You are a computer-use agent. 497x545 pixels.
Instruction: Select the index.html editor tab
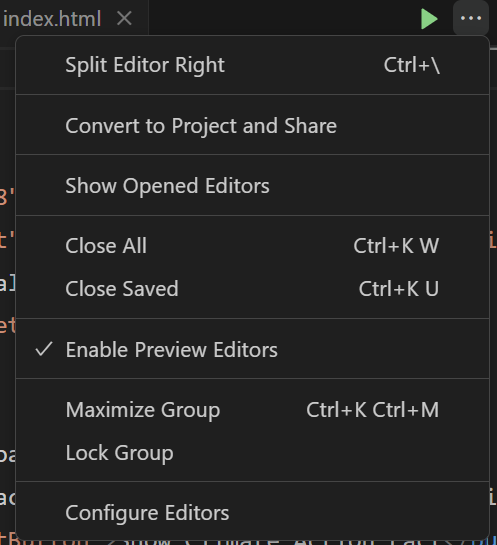[x=52, y=18]
